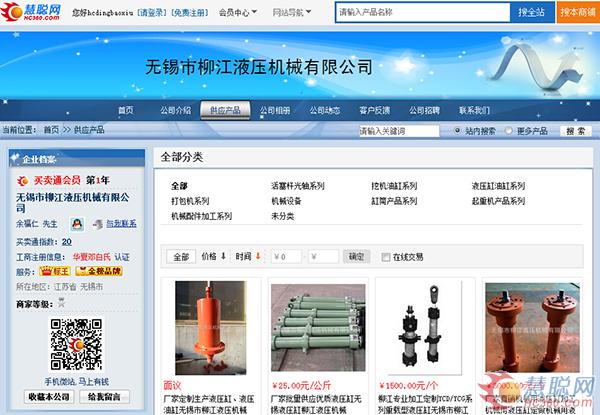Click the maximum price ¥ field
The height and width of the screenshot is (415, 600).
coord(324,257)
